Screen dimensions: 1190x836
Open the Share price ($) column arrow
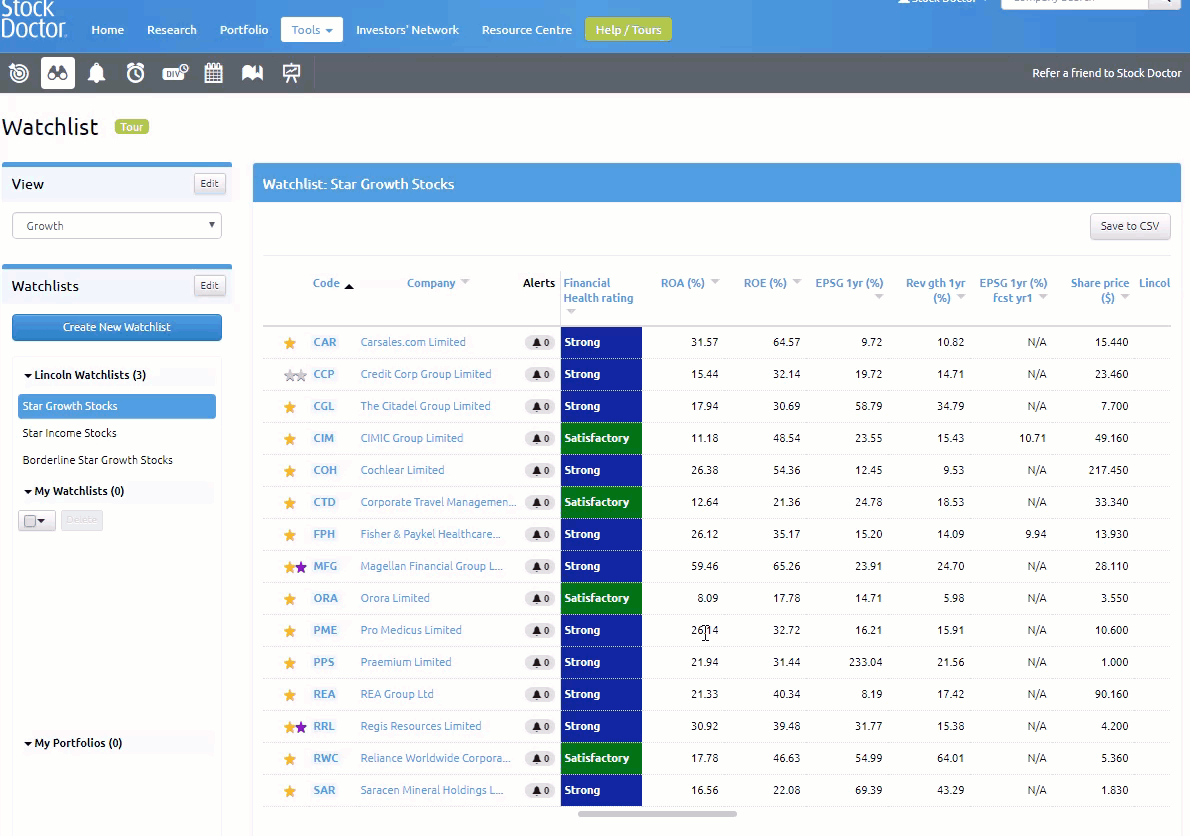click(x=1125, y=297)
